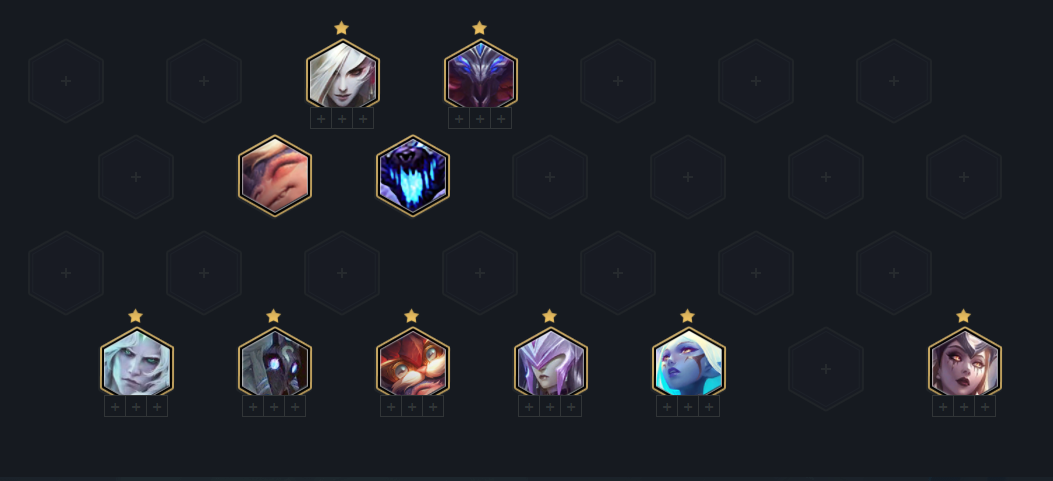
Task: Choose the blue-skinned white-haired champion
Action: (x=688, y=363)
